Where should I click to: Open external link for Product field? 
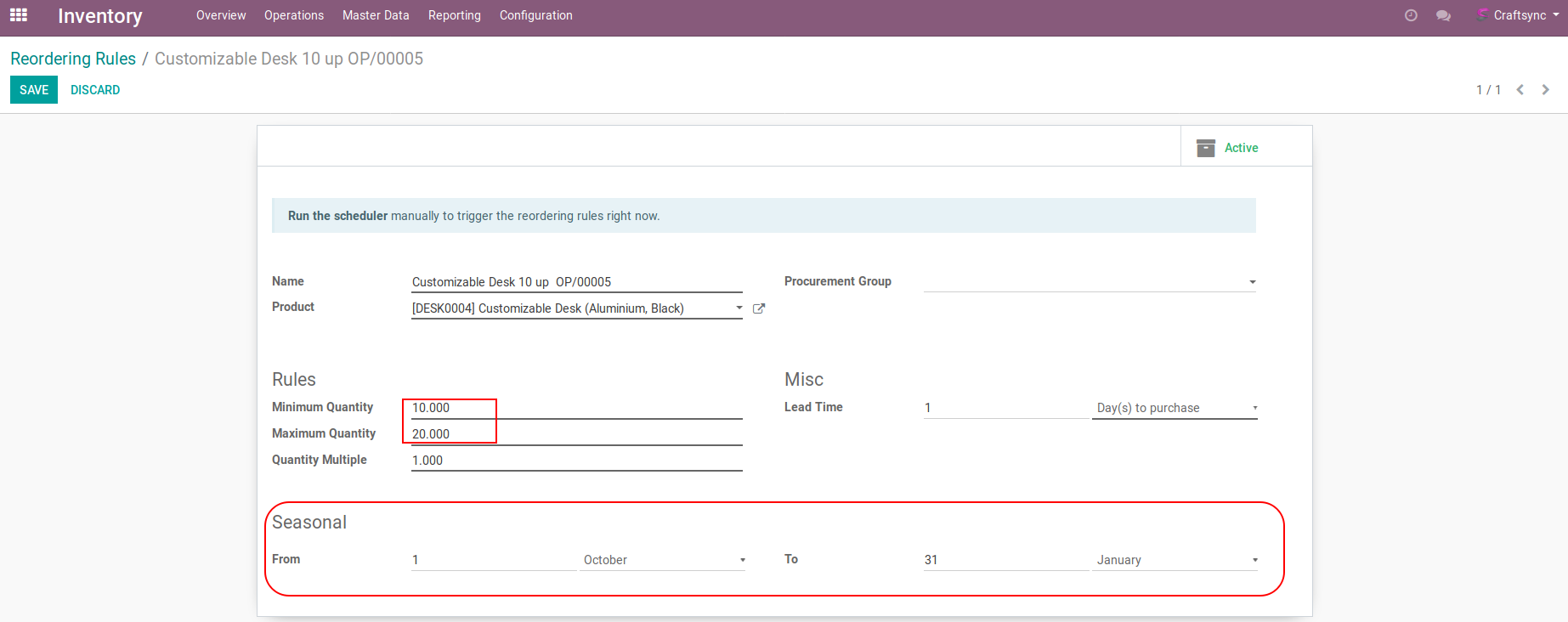[759, 308]
